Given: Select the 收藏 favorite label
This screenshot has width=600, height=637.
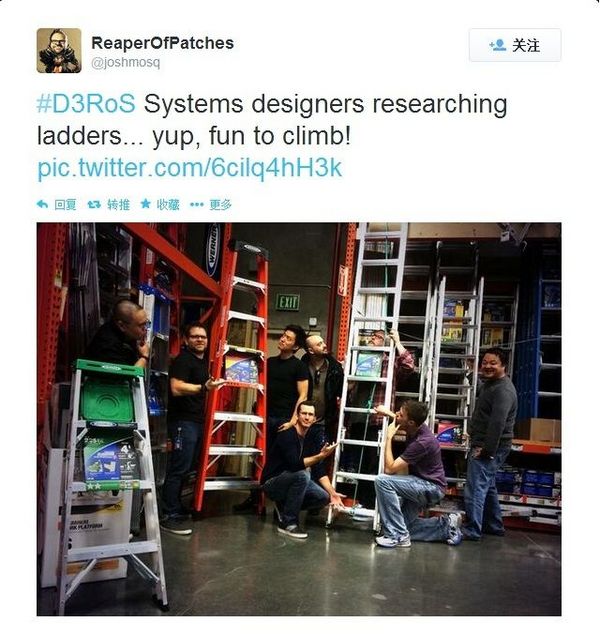Looking at the screenshot, I should click(168, 204).
